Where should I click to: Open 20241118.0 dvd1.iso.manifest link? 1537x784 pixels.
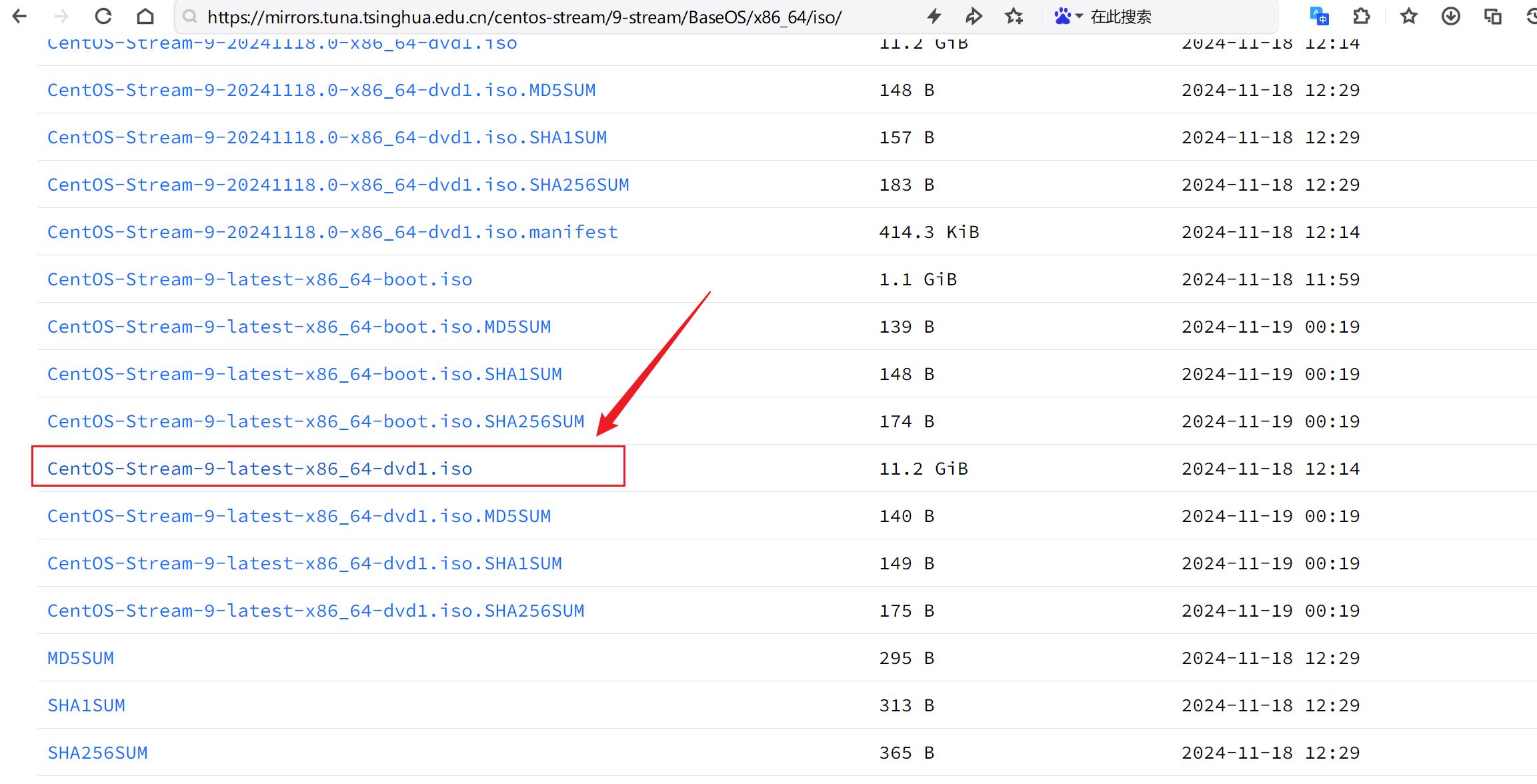[332, 232]
